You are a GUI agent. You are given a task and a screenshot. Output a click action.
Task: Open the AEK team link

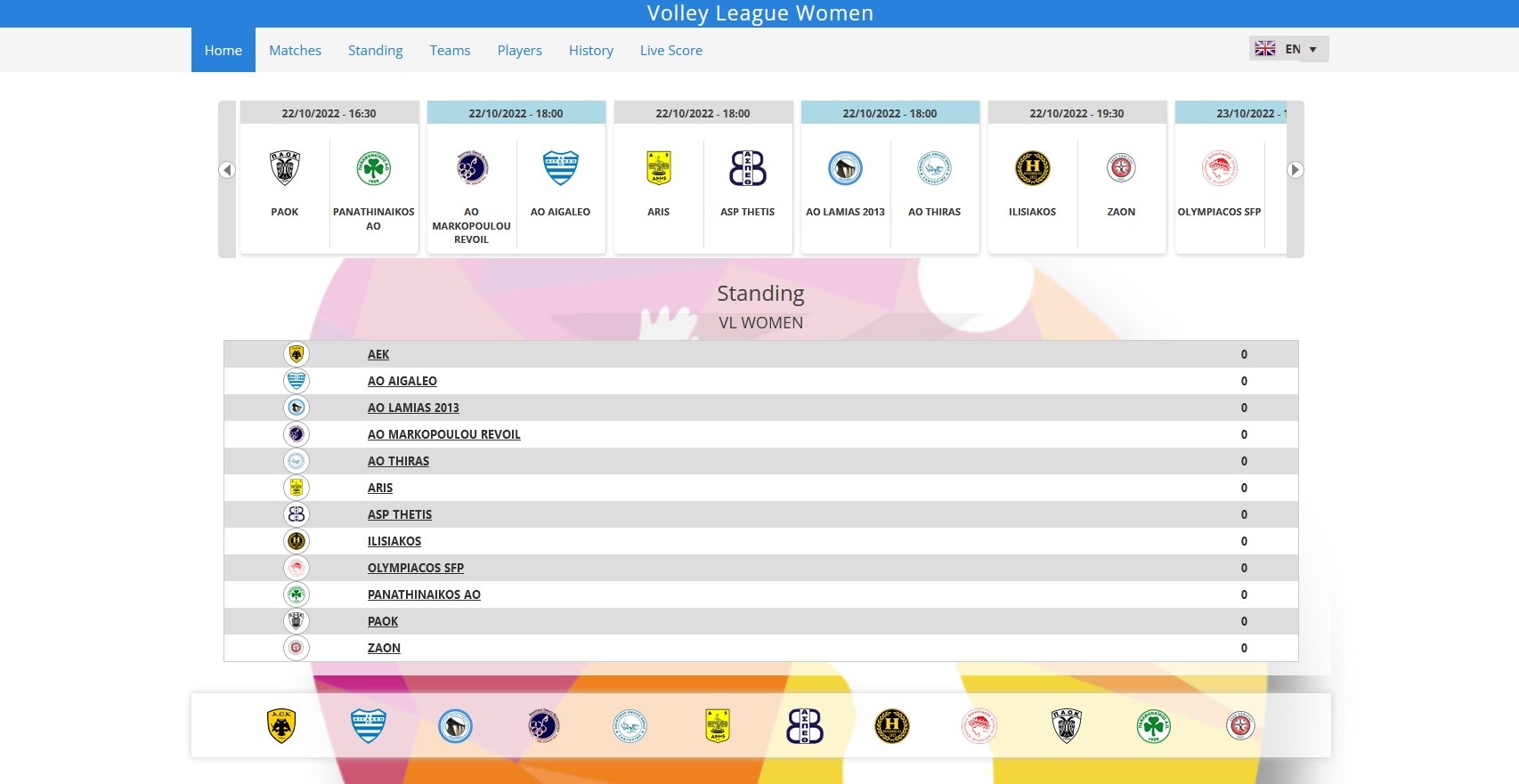click(x=378, y=354)
